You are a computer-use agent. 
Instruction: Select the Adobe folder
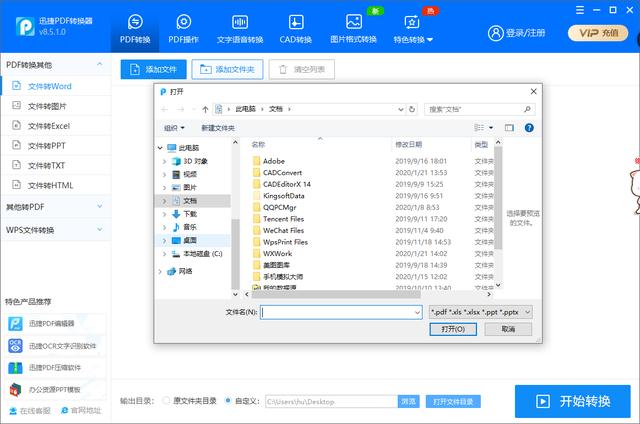(x=274, y=161)
